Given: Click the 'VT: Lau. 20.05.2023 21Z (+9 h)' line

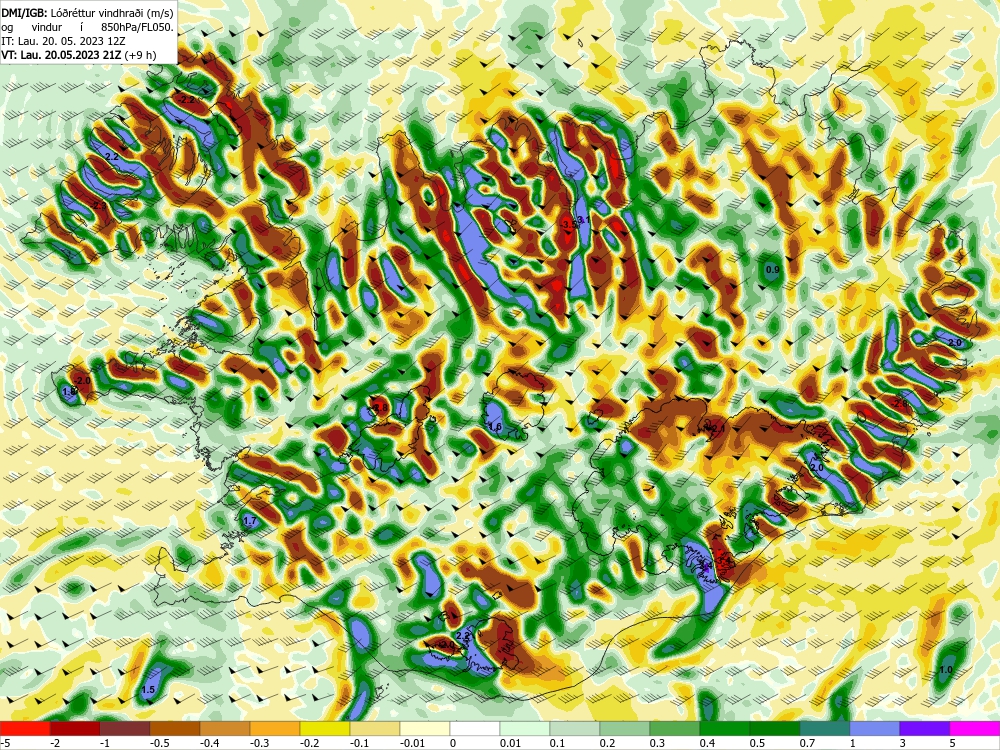Looking at the screenshot, I should [x=78, y=55].
